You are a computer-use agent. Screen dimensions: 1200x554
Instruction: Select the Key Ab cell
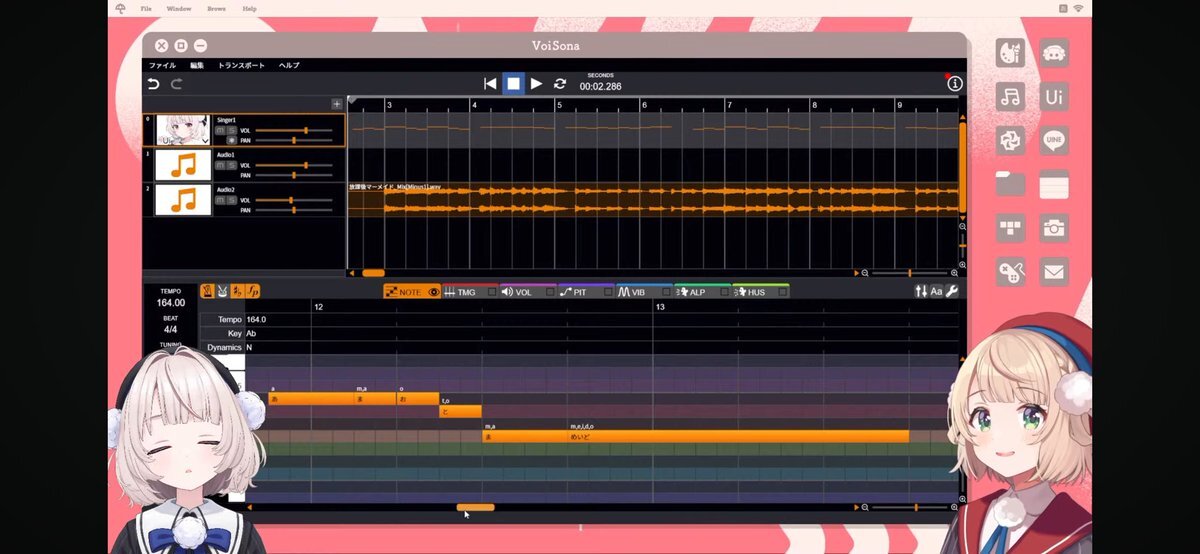[x=251, y=333]
